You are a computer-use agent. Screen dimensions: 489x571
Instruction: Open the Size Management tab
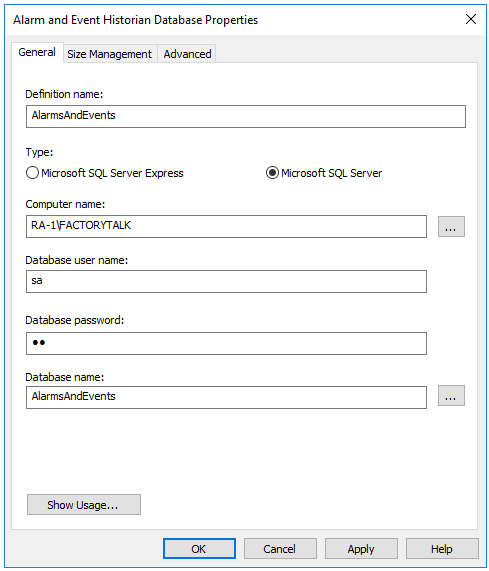click(110, 54)
